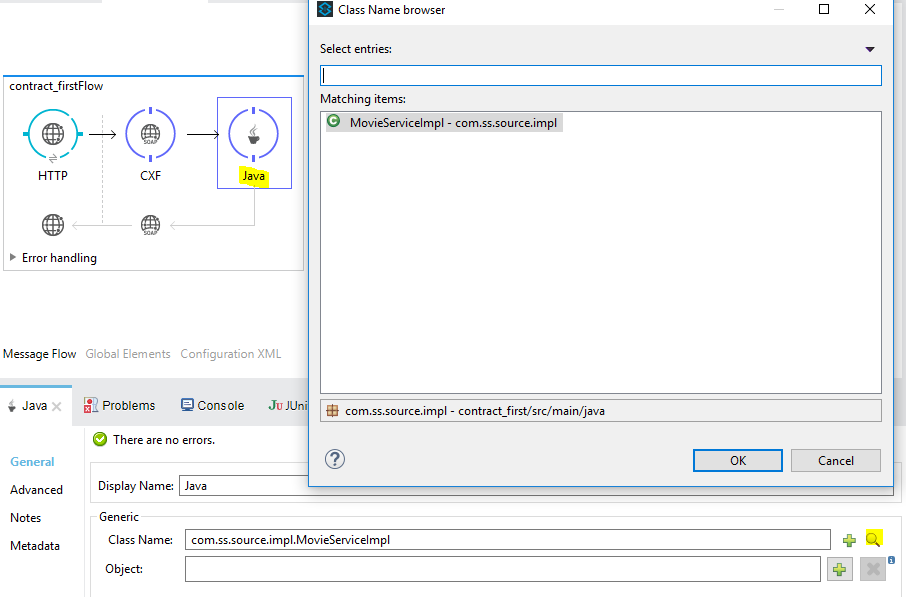Open the JUnit tab

(x=288, y=405)
